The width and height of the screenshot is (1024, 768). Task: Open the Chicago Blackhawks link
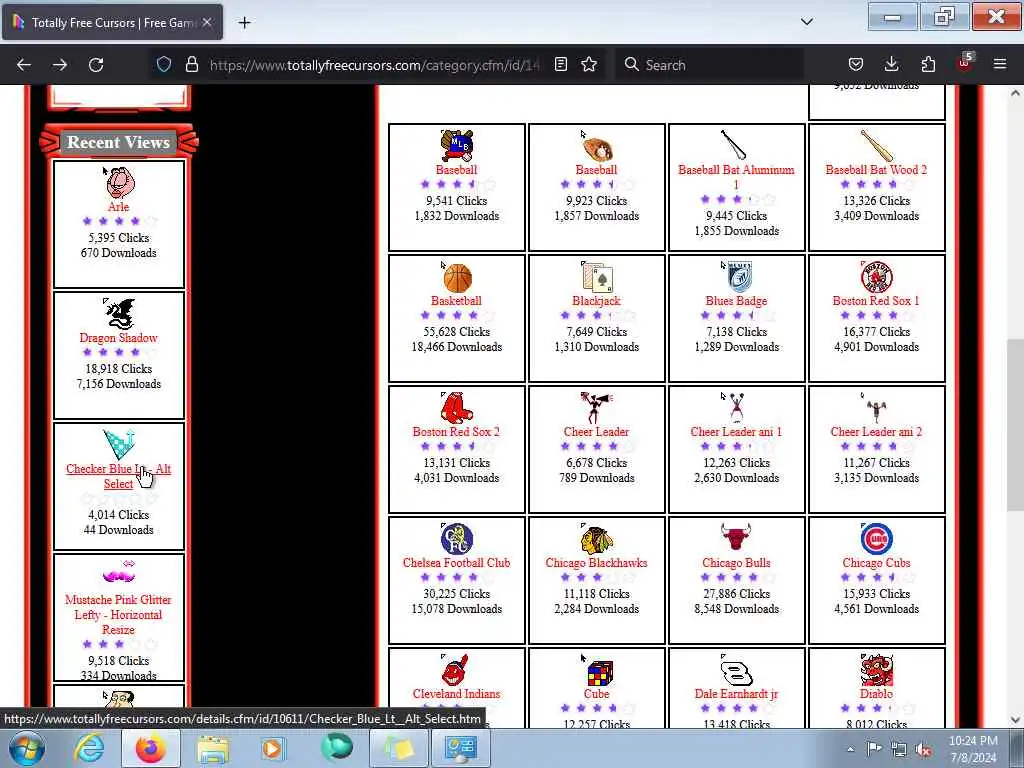tap(596, 563)
